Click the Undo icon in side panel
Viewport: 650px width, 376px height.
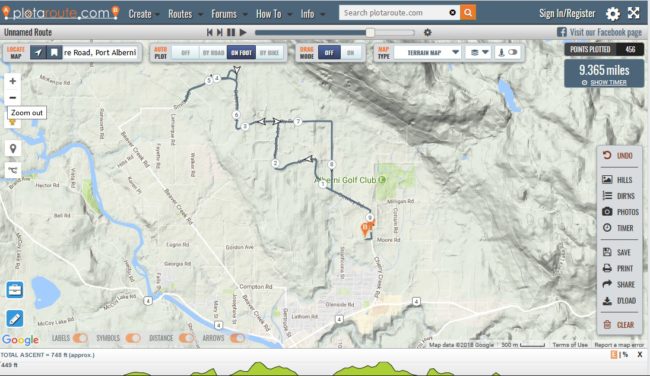[x=607, y=155]
